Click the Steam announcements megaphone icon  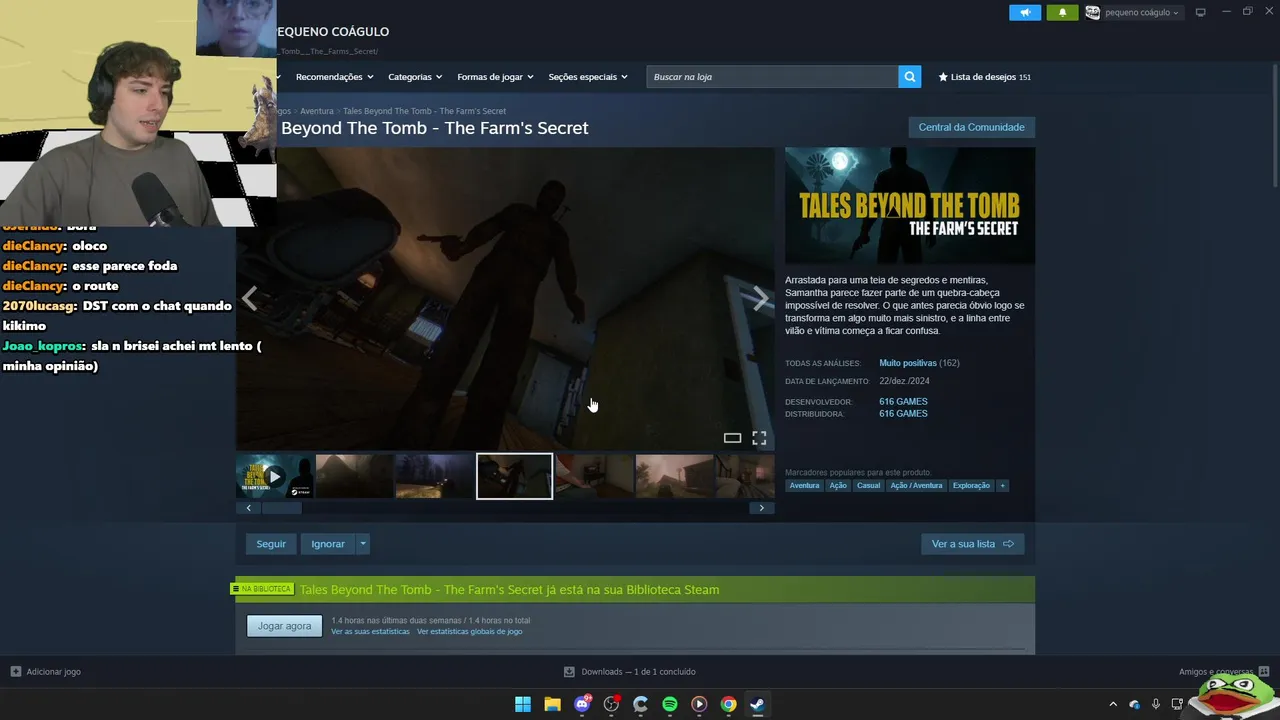(1025, 12)
